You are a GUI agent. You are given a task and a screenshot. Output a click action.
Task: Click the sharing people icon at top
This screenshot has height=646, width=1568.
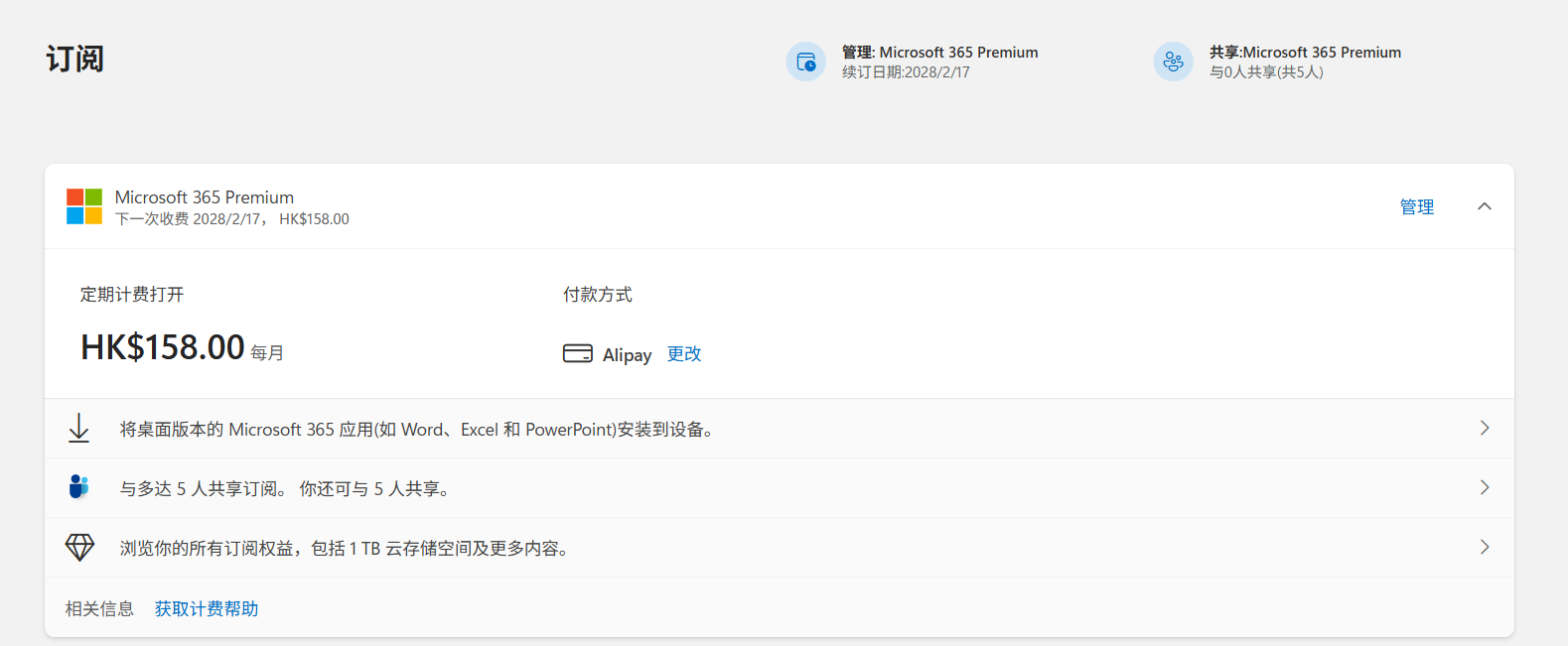coord(1173,62)
